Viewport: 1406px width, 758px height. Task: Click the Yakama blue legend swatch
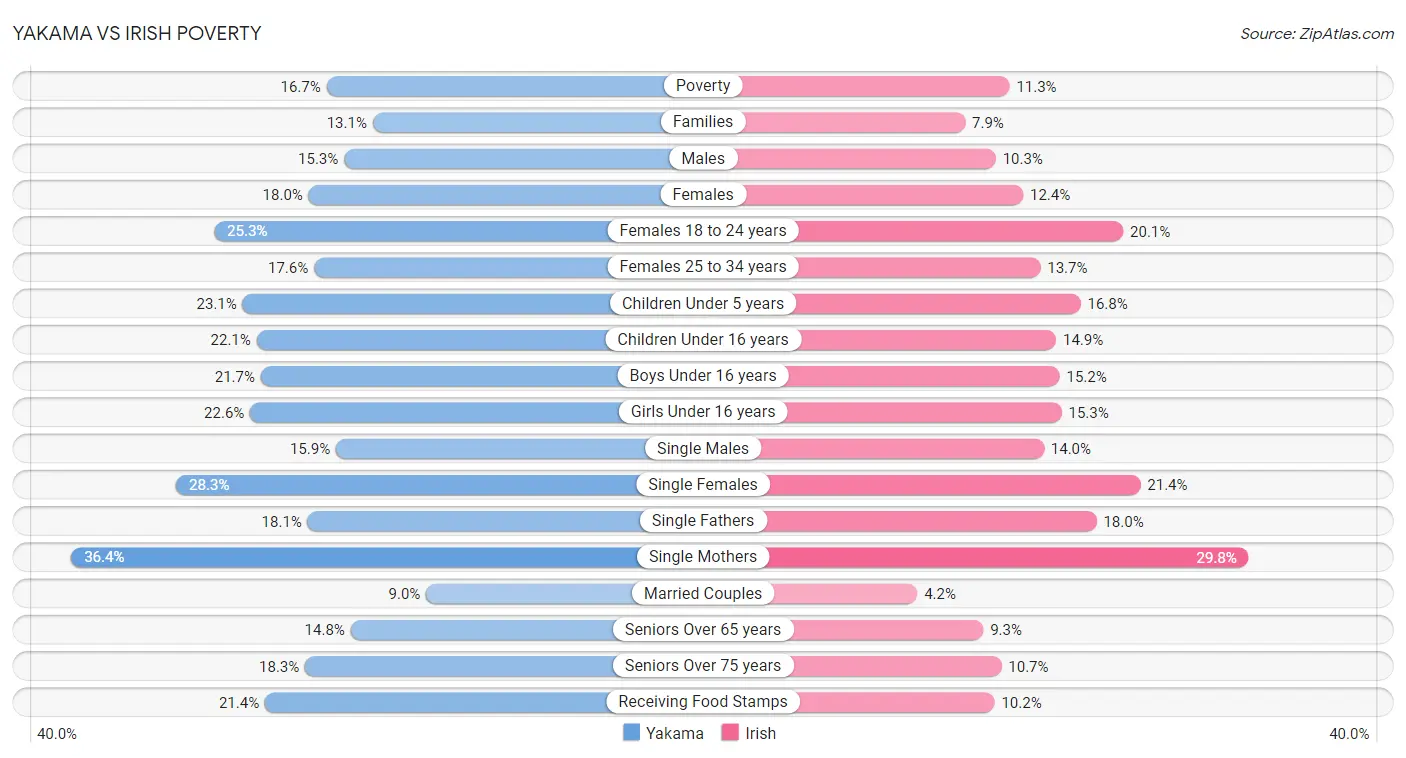[x=631, y=733]
